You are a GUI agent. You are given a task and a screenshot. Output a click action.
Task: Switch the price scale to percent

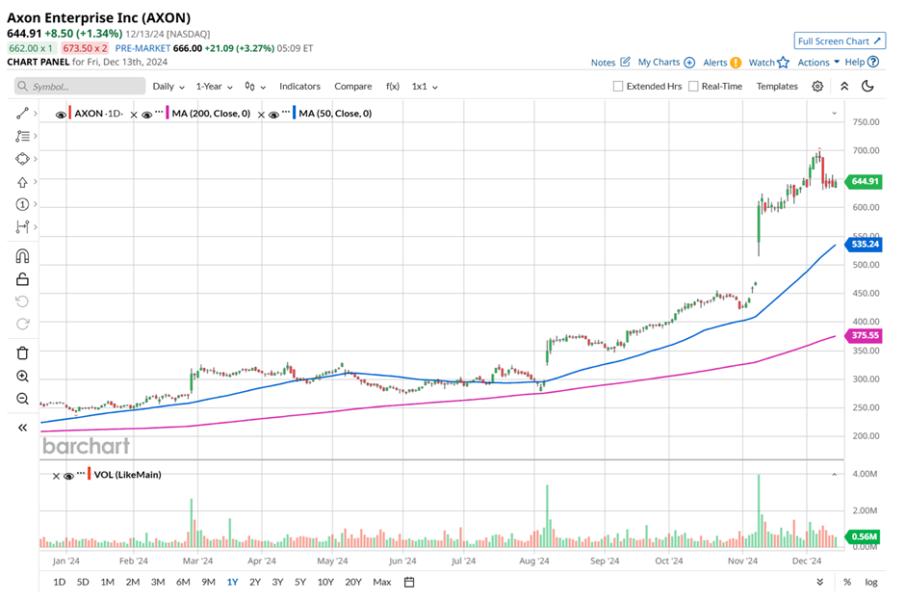point(847,582)
